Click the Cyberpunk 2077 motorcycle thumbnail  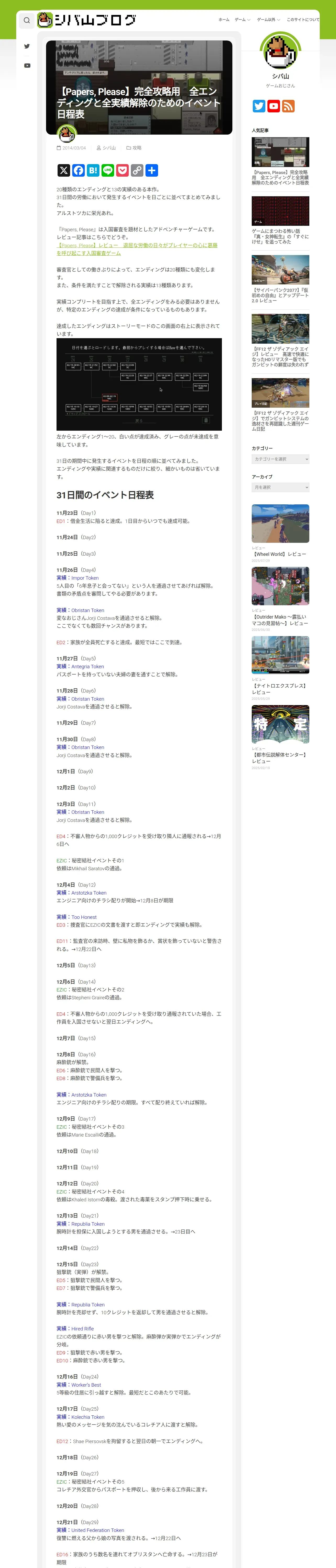pos(281,270)
